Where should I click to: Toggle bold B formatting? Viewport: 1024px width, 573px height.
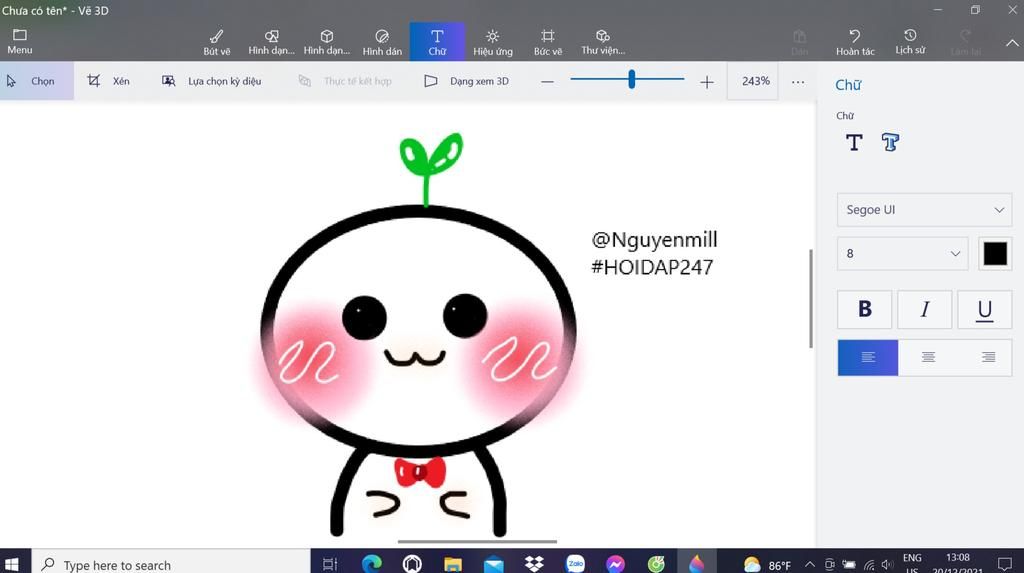[x=865, y=309]
